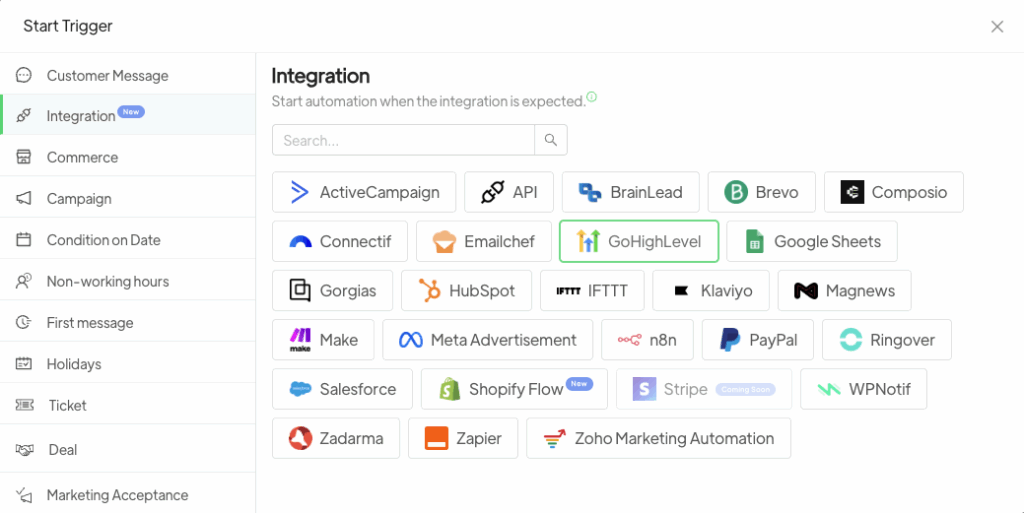Screen dimensions: 1024x513
Task: Close the Start Trigger dialog
Action: tap(997, 27)
